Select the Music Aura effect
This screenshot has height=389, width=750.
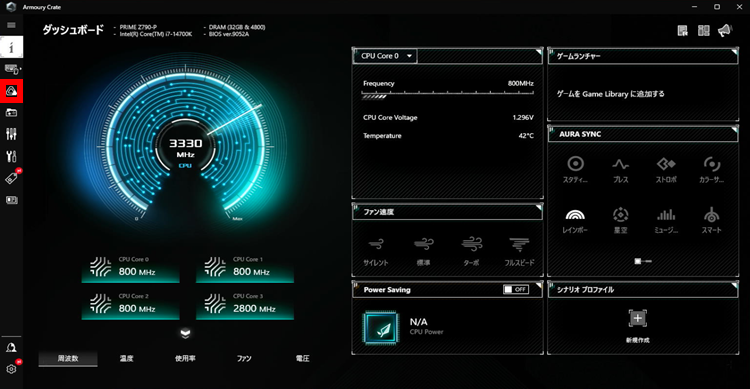666,220
